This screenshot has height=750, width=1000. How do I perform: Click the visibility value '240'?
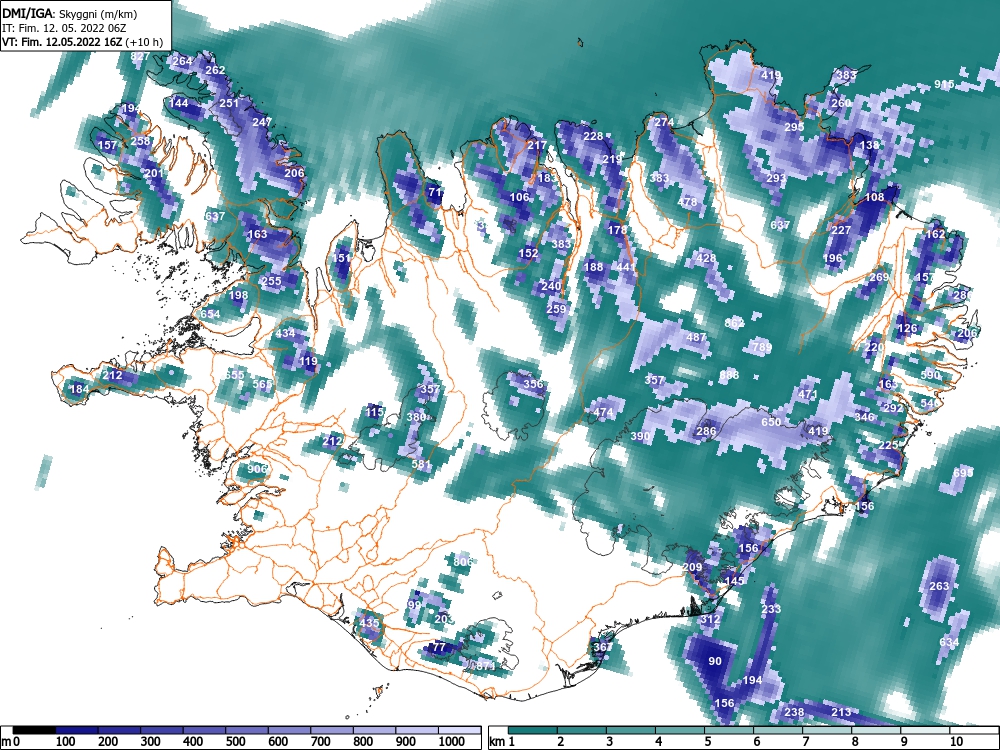[x=551, y=286]
